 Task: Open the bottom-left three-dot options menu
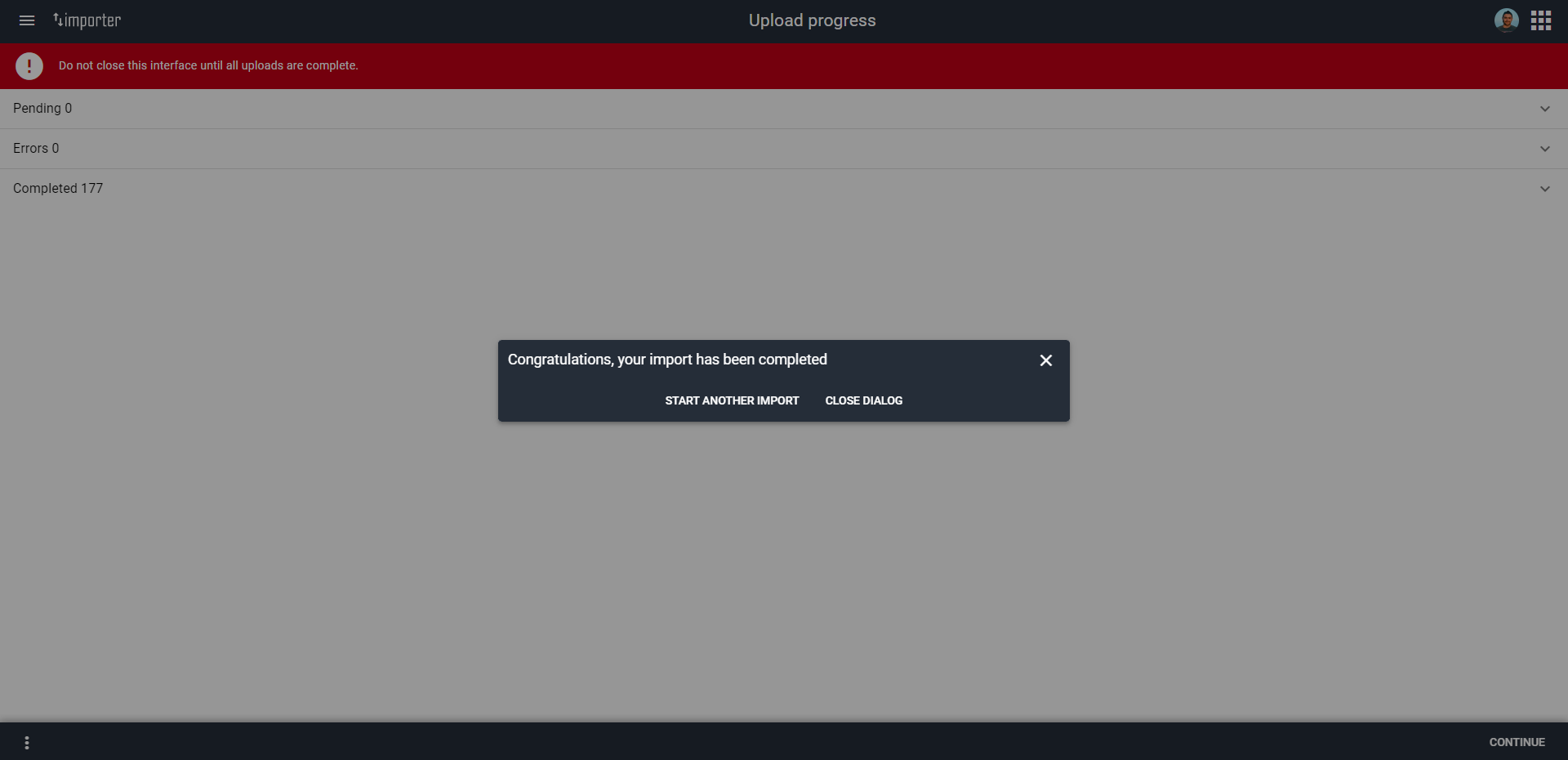tap(26, 742)
